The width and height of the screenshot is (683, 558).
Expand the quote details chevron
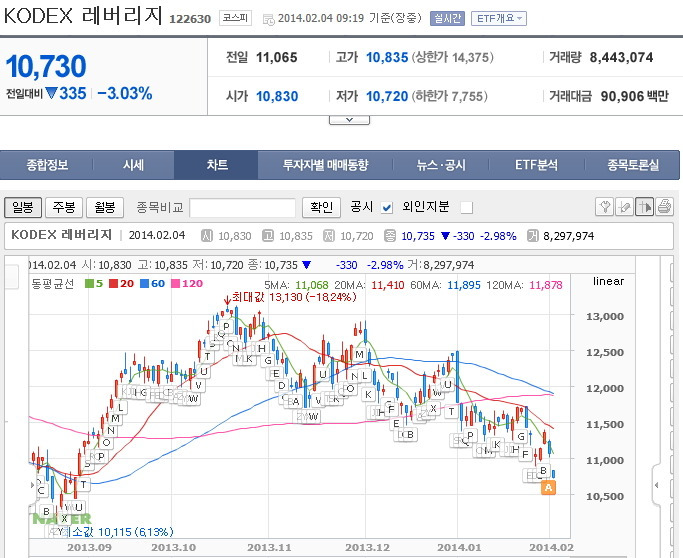click(x=349, y=120)
